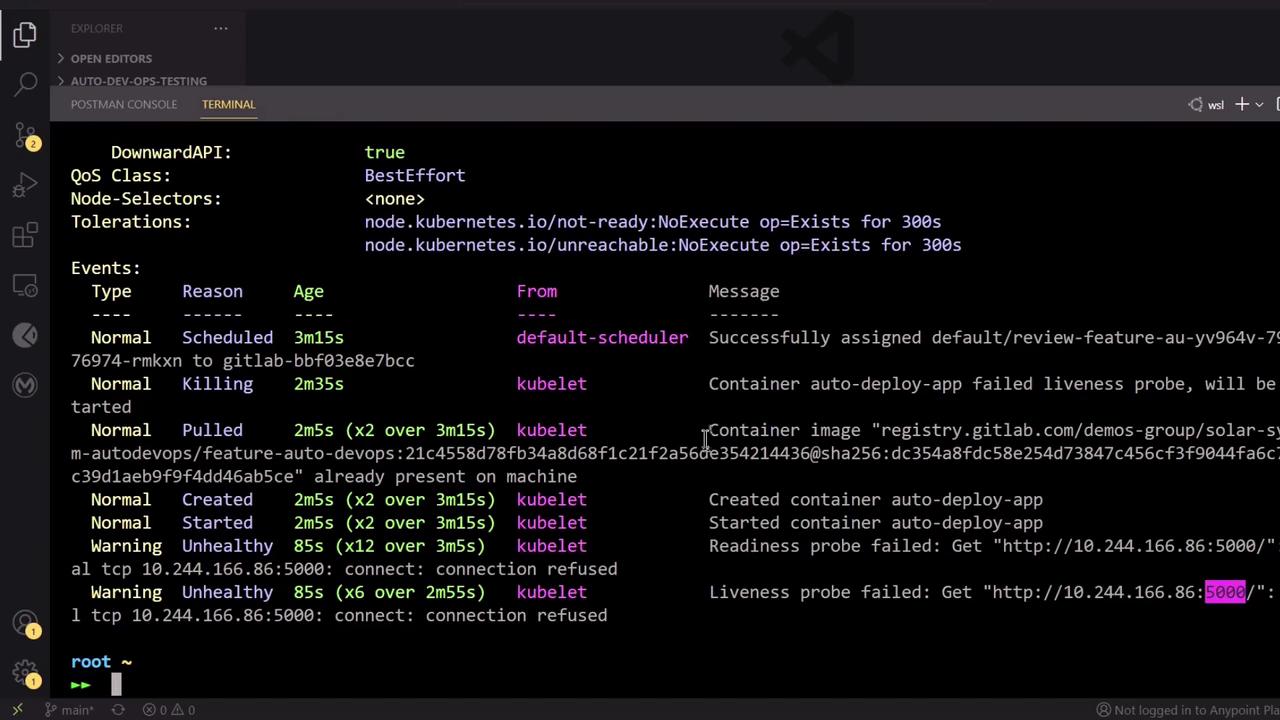
Task: Open Source Control view with badge
Action: pos(25,135)
